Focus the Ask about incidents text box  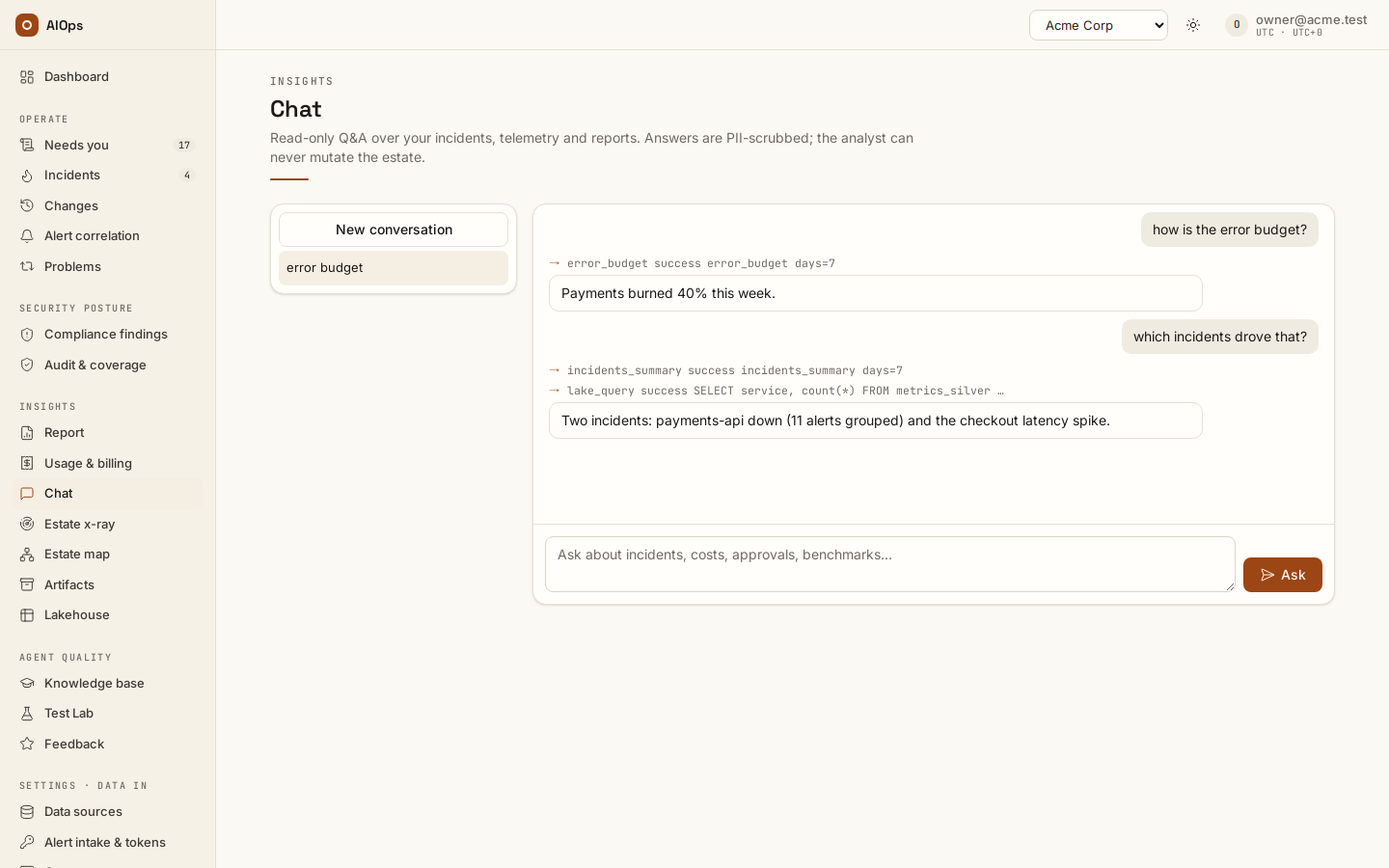[x=890, y=564]
